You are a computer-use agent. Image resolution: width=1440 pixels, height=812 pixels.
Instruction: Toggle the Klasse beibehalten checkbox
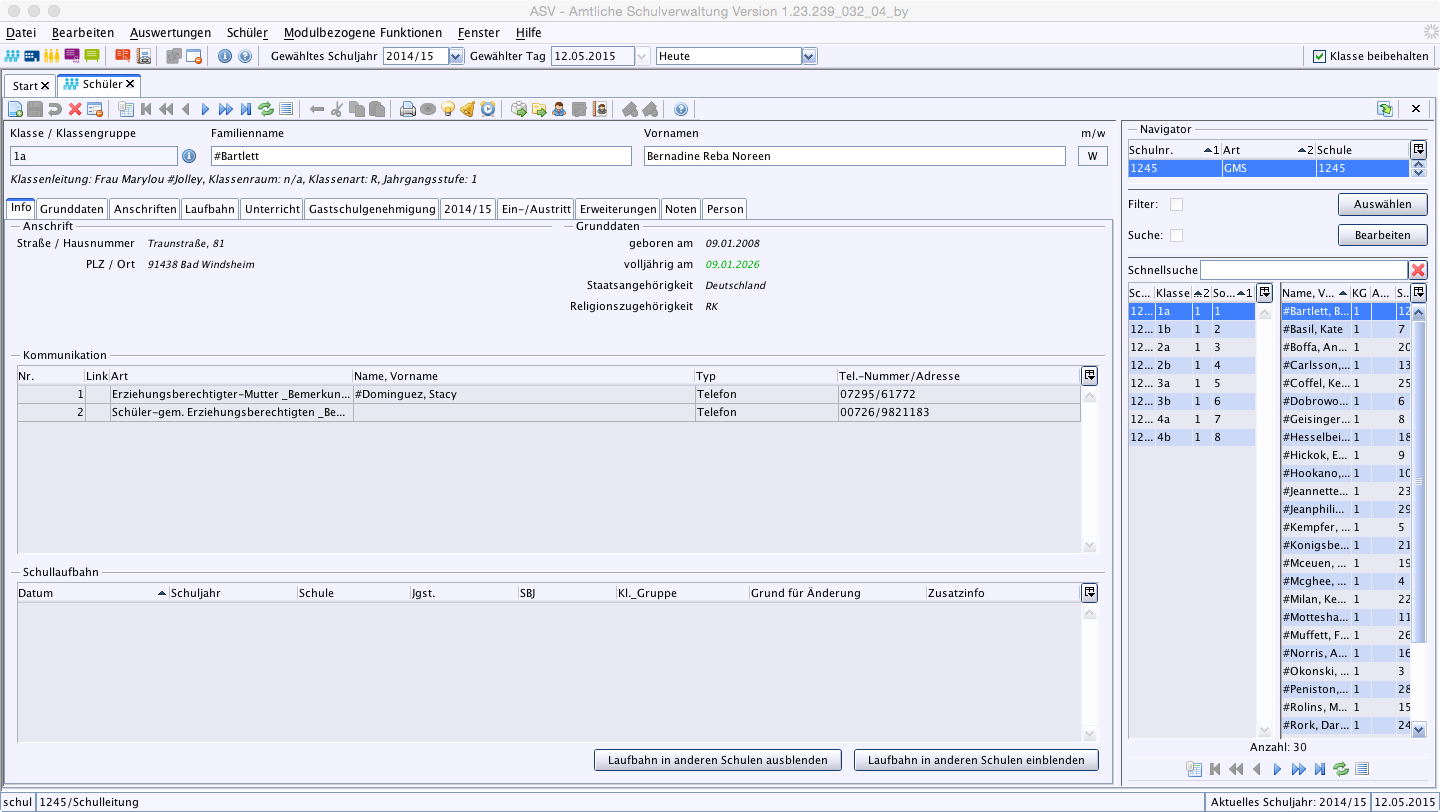(x=1319, y=56)
